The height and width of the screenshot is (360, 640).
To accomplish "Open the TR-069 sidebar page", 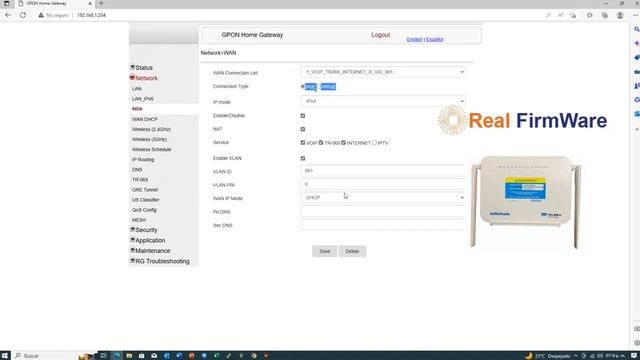I will click(x=140, y=180).
